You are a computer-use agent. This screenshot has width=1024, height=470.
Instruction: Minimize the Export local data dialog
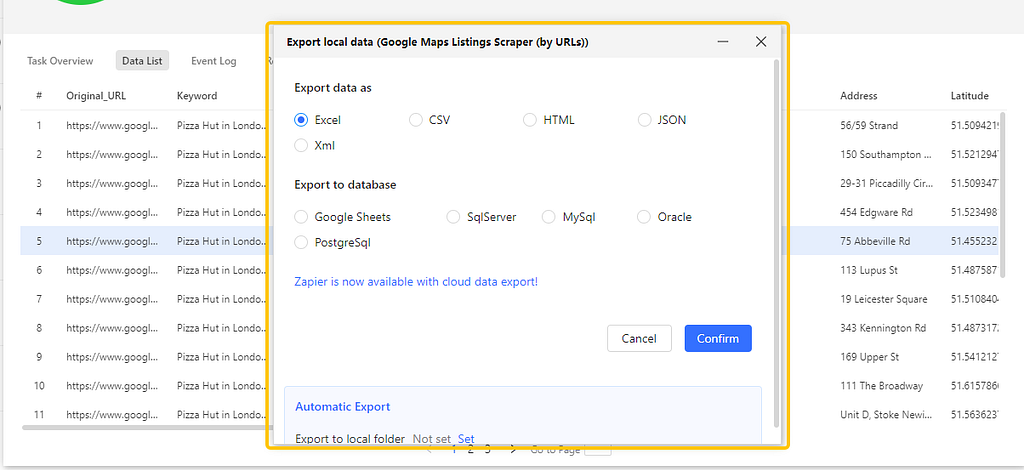point(723,42)
